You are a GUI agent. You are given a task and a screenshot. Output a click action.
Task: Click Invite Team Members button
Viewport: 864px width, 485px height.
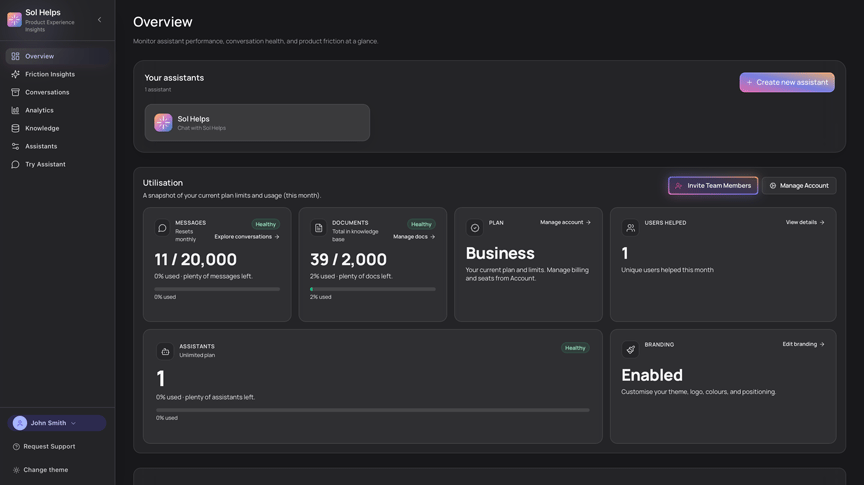[712, 185]
